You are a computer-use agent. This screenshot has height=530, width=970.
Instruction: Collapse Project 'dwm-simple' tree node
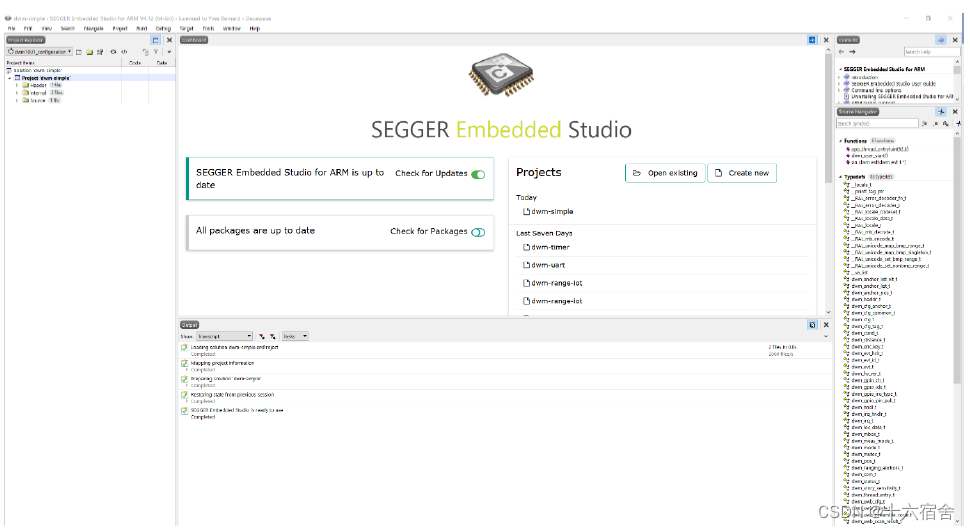pos(9,79)
